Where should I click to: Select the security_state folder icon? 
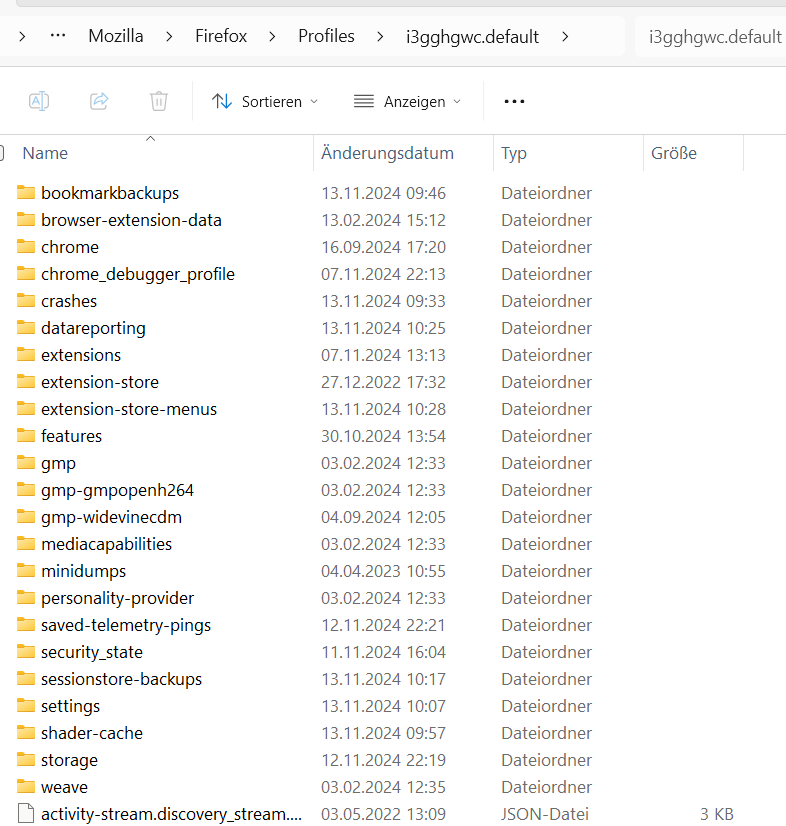tap(26, 651)
